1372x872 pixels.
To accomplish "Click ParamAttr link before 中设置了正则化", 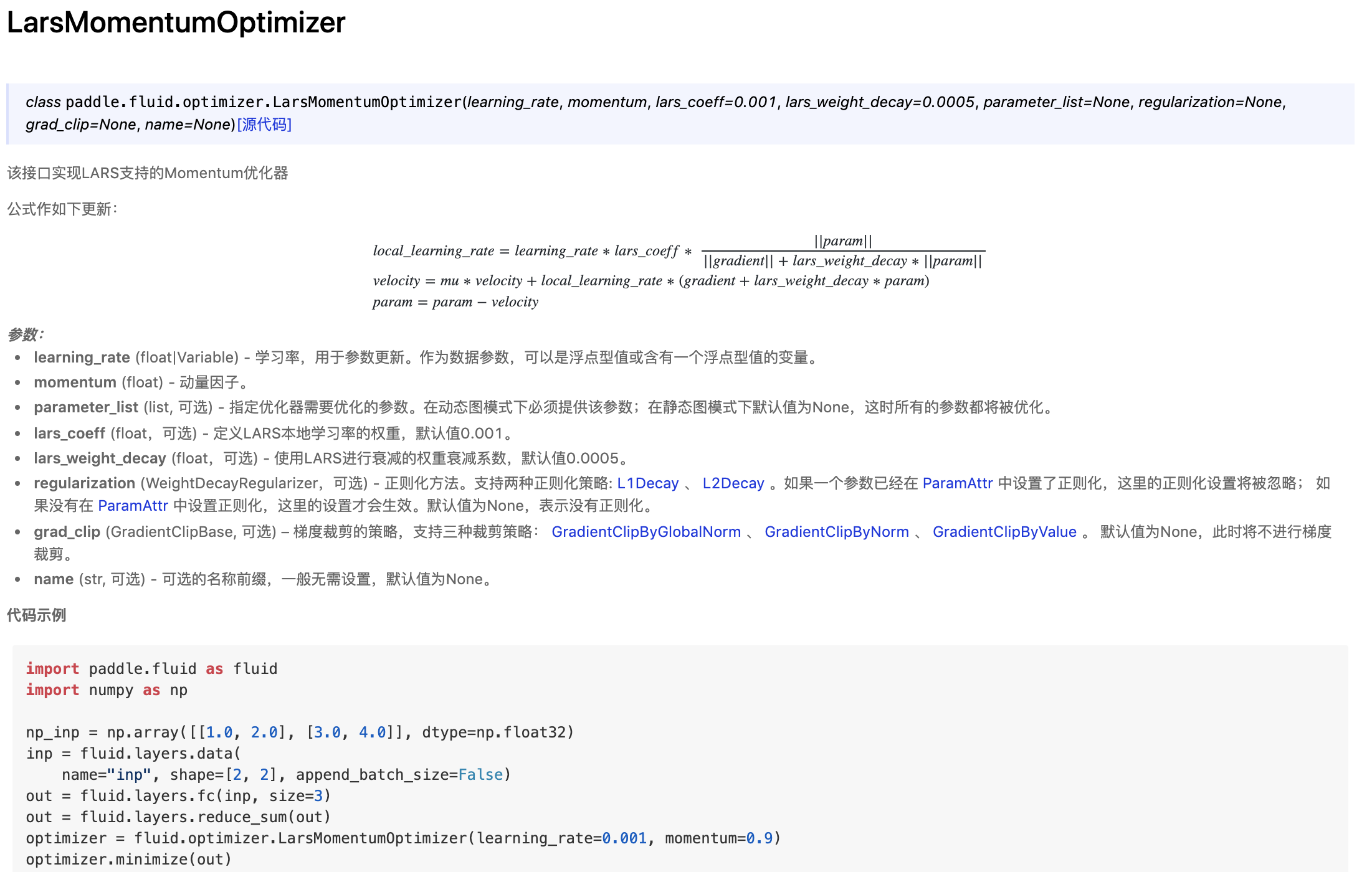I will pyautogui.click(x=957, y=483).
